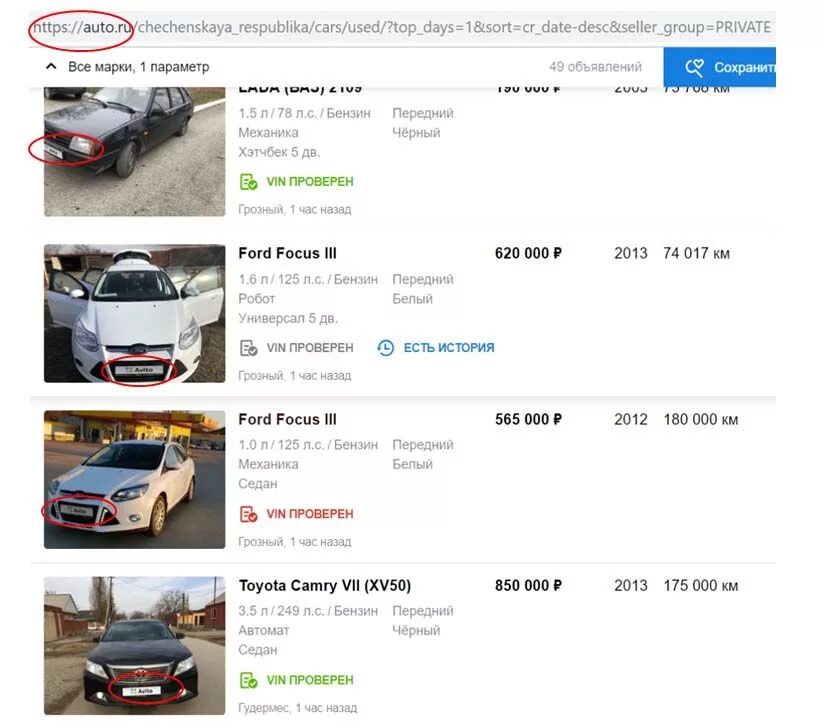Collapse the 'Все марки, 1 параметр' chevron
Viewport: 822px width, 727px height.
[51, 67]
